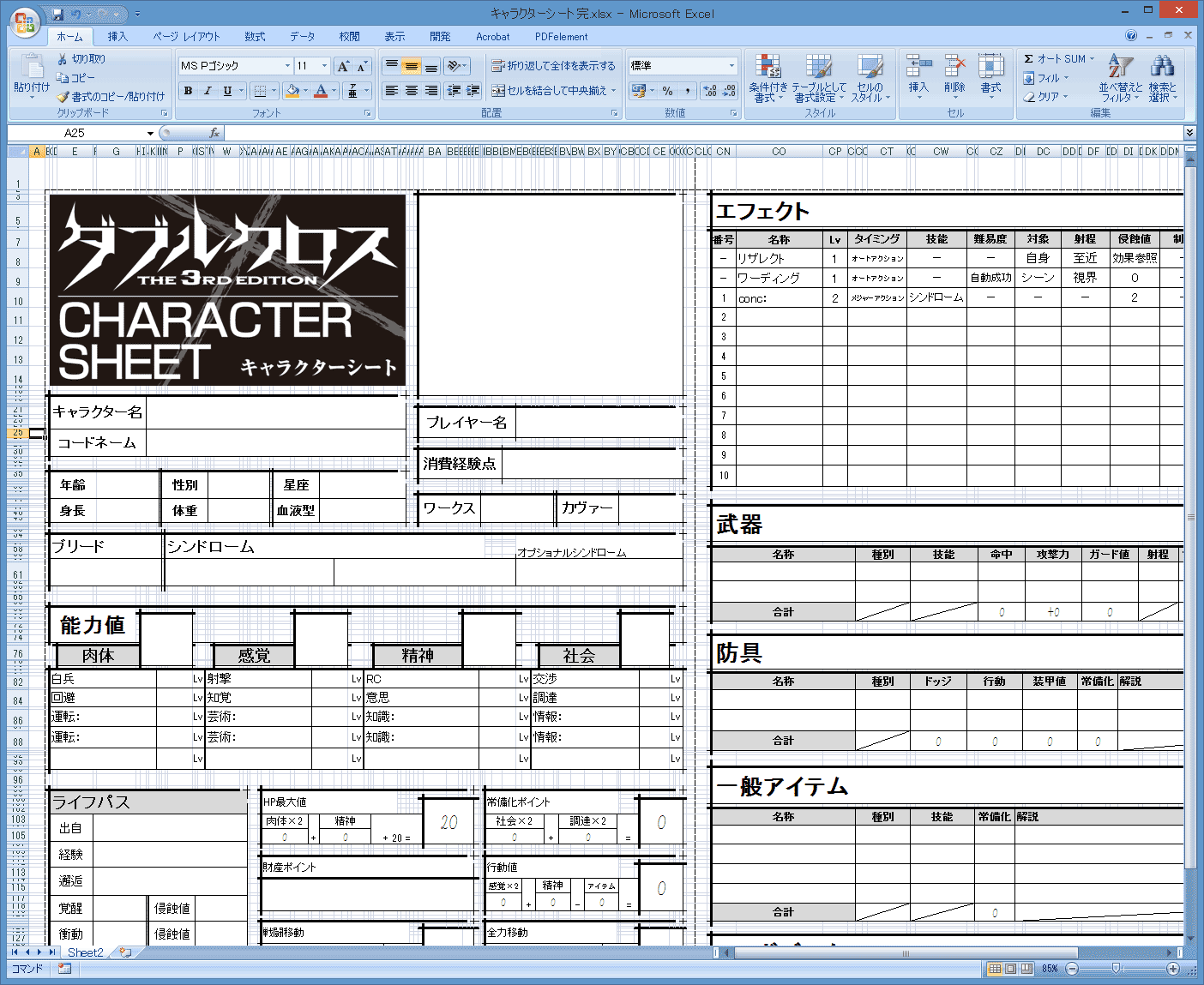Switch to the PDFelement tab
The width and height of the screenshot is (1204, 985).
coord(561,37)
